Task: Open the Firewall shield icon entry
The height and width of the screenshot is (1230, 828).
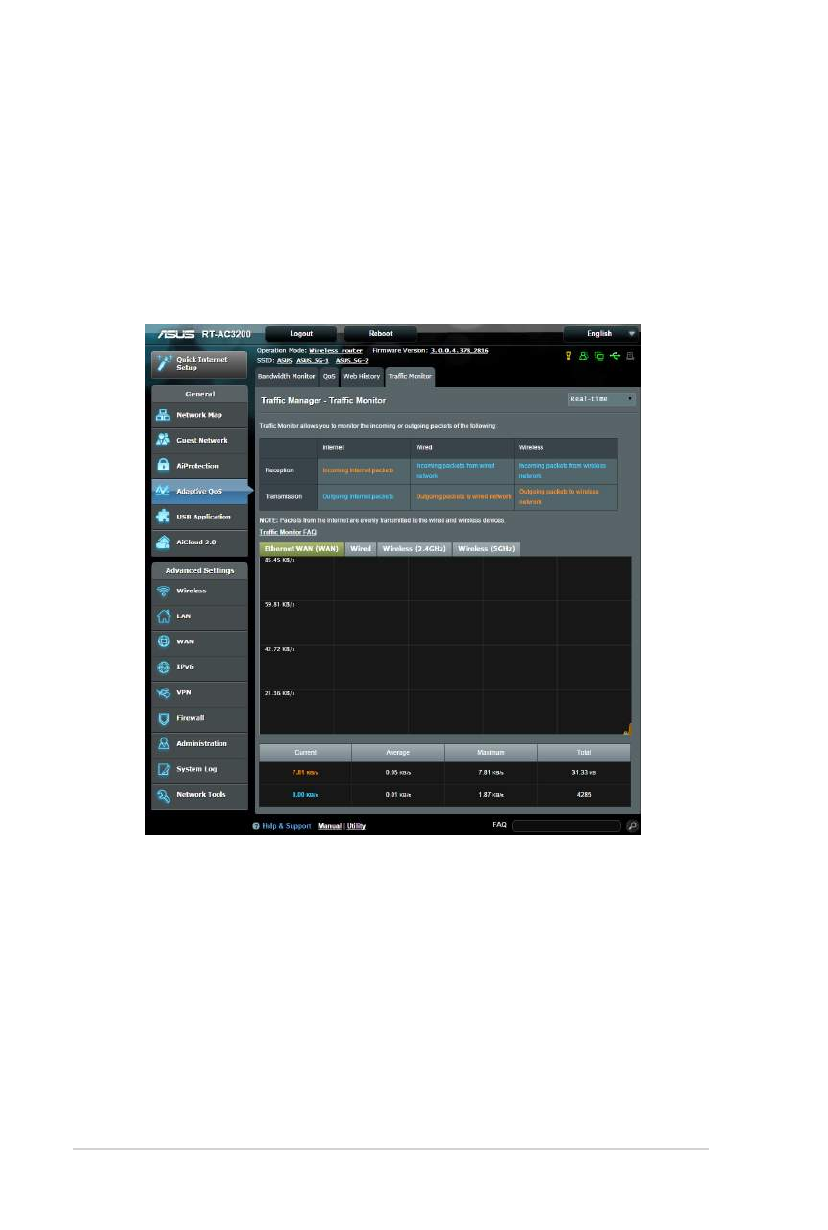Action: point(164,718)
